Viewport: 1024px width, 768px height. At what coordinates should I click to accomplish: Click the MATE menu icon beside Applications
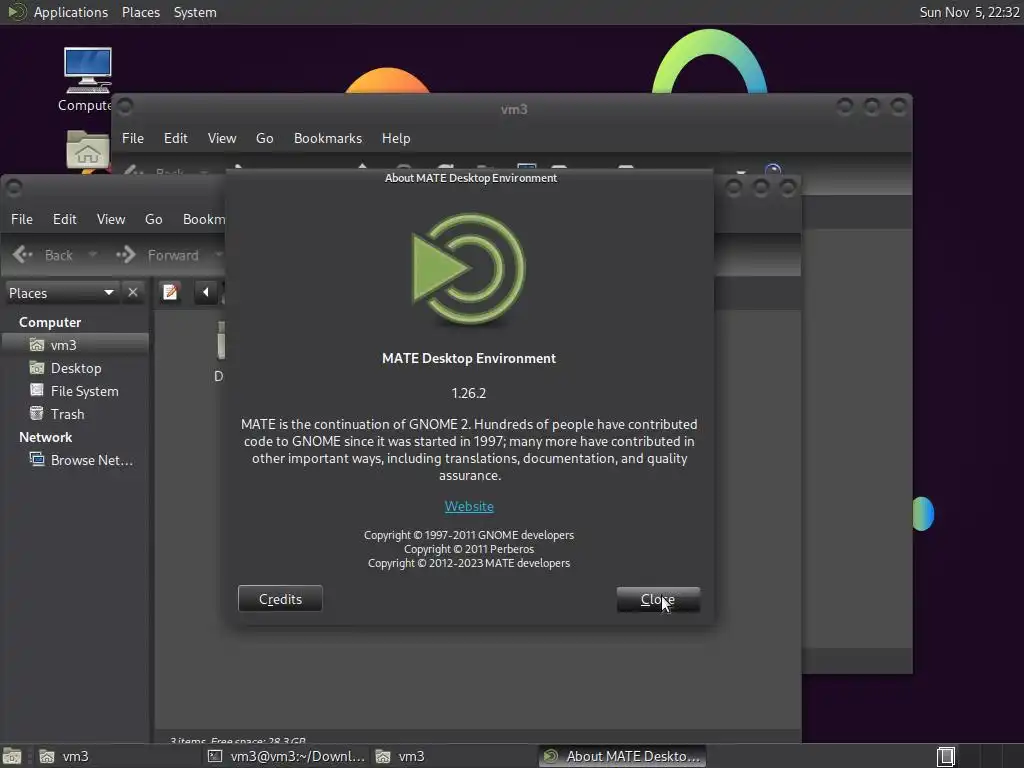[16, 12]
